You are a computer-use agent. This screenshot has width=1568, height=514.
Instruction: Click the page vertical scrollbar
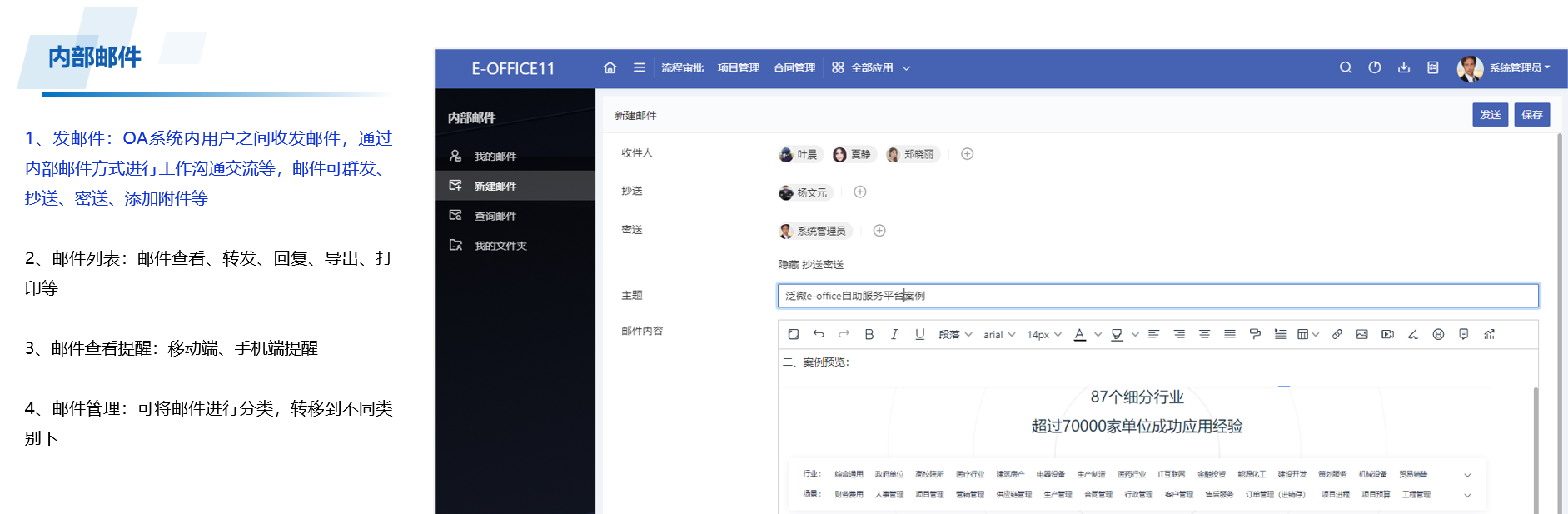[x=1560, y=323]
